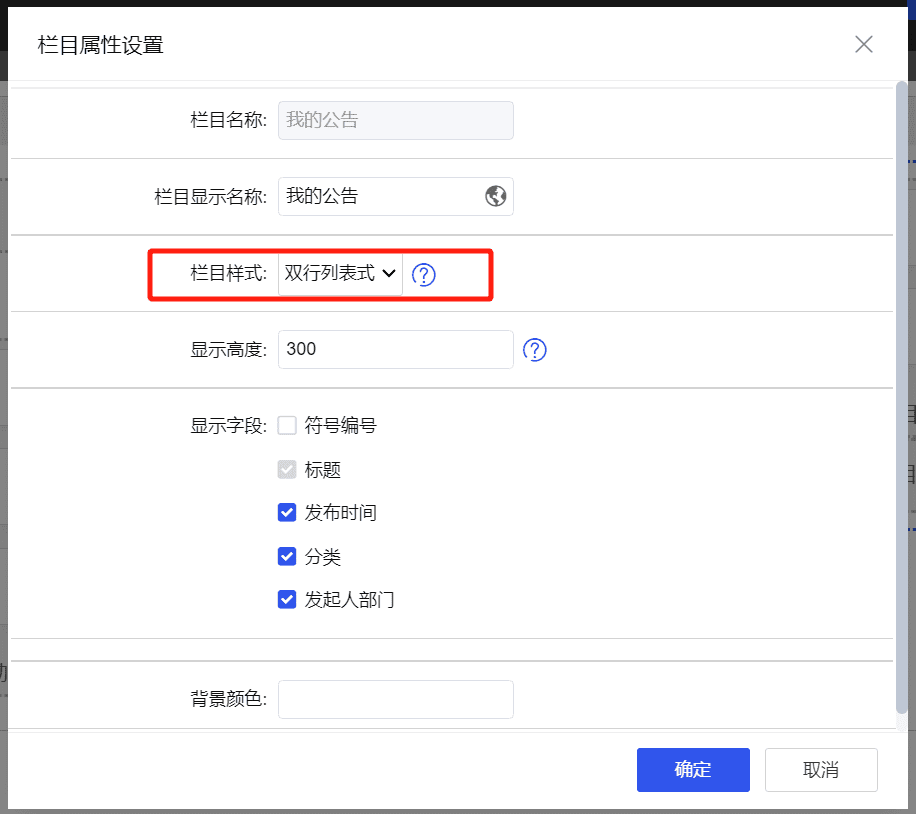Click the 发布时间 label text

(x=341, y=513)
